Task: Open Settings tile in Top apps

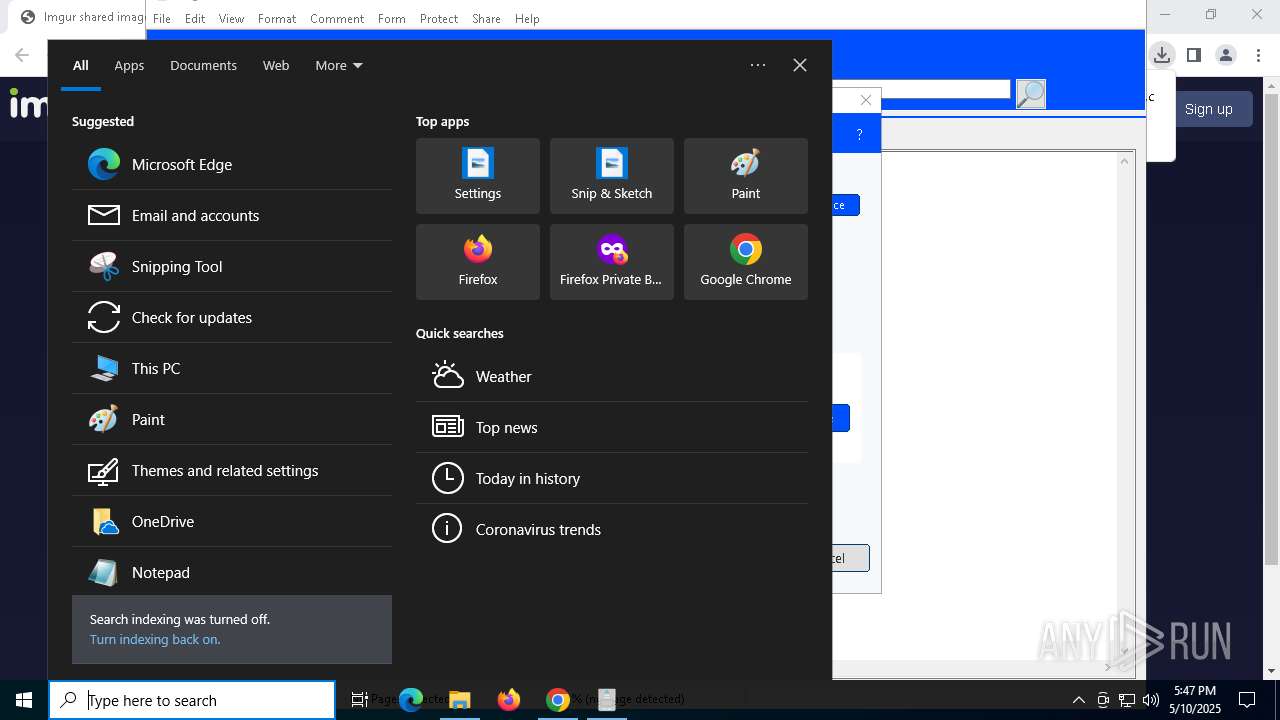Action: coord(478,176)
